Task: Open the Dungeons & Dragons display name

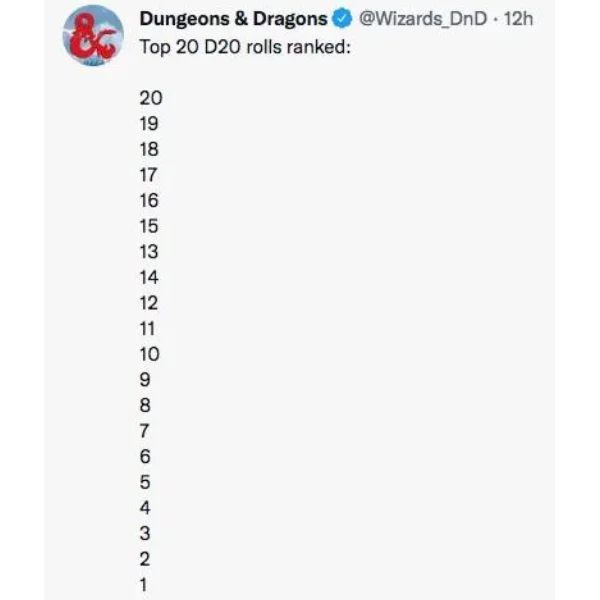Action: [x=233, y=19]
